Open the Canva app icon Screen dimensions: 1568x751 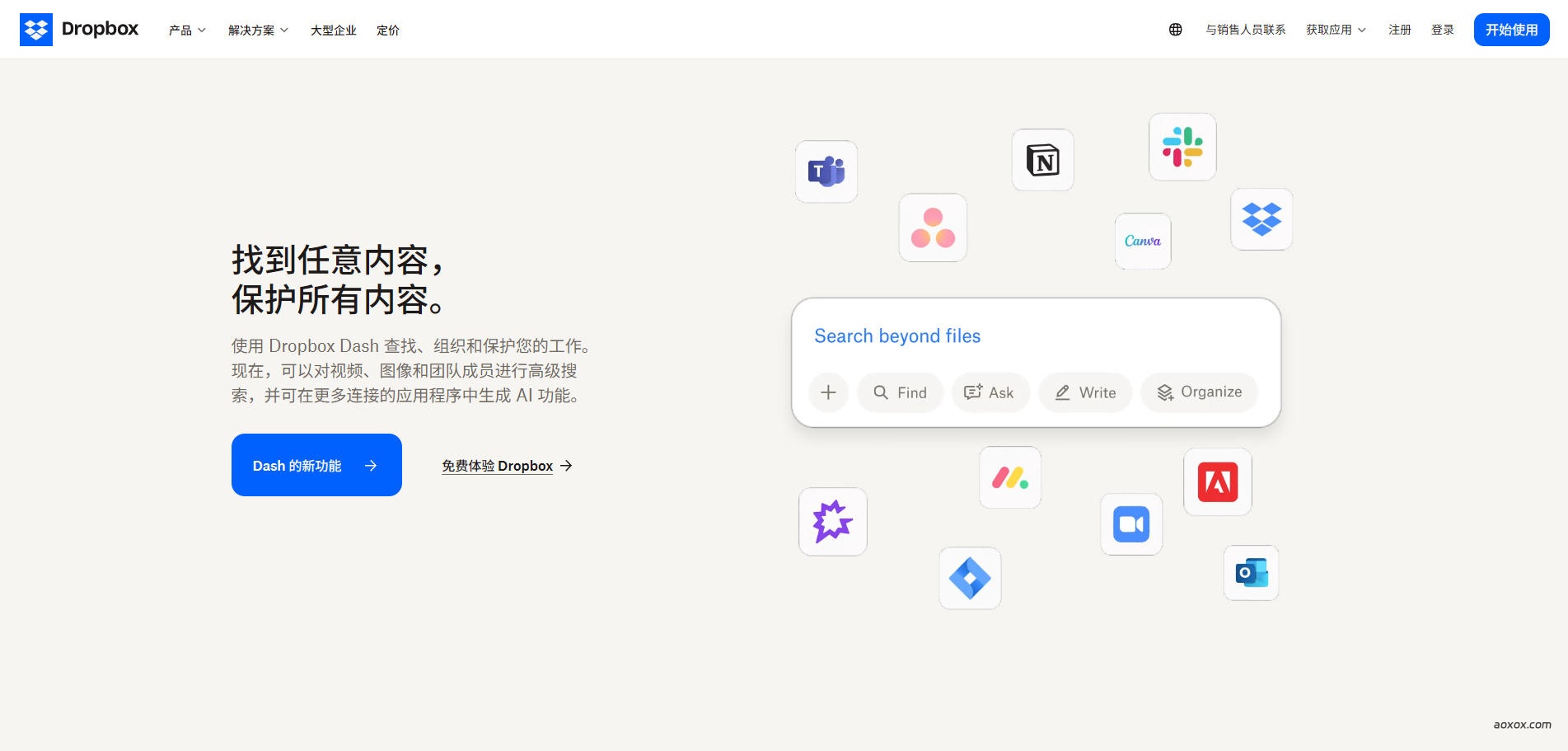(1142, 241)
